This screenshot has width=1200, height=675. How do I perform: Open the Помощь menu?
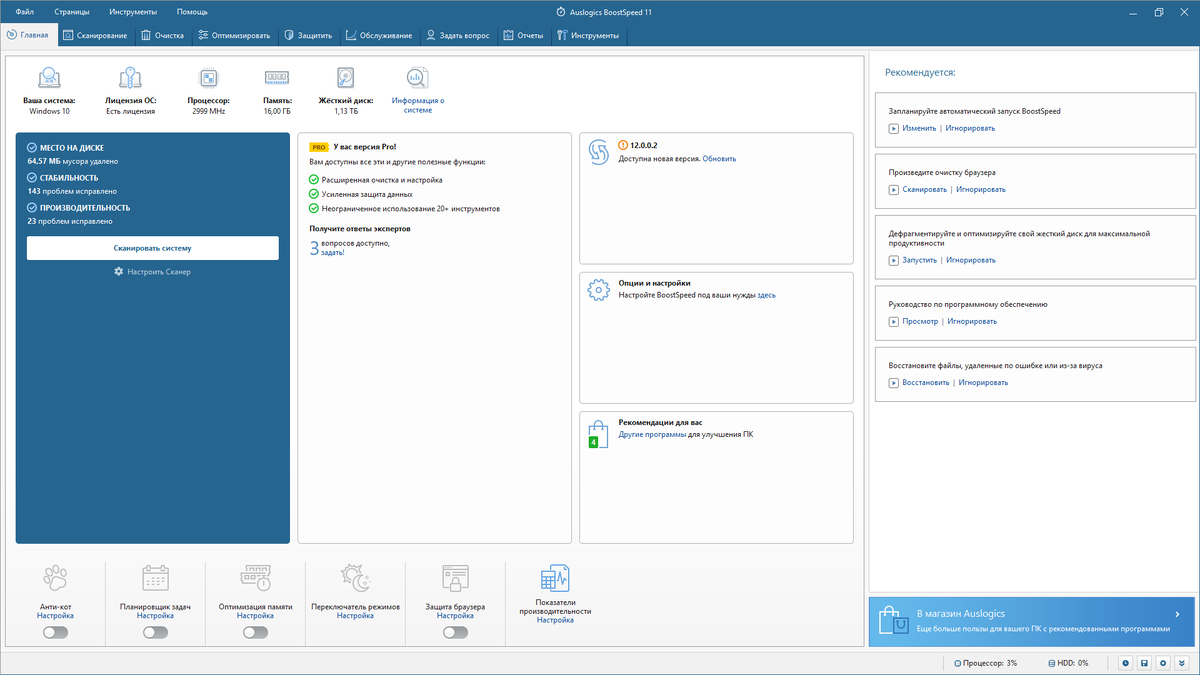pos(192,12)
